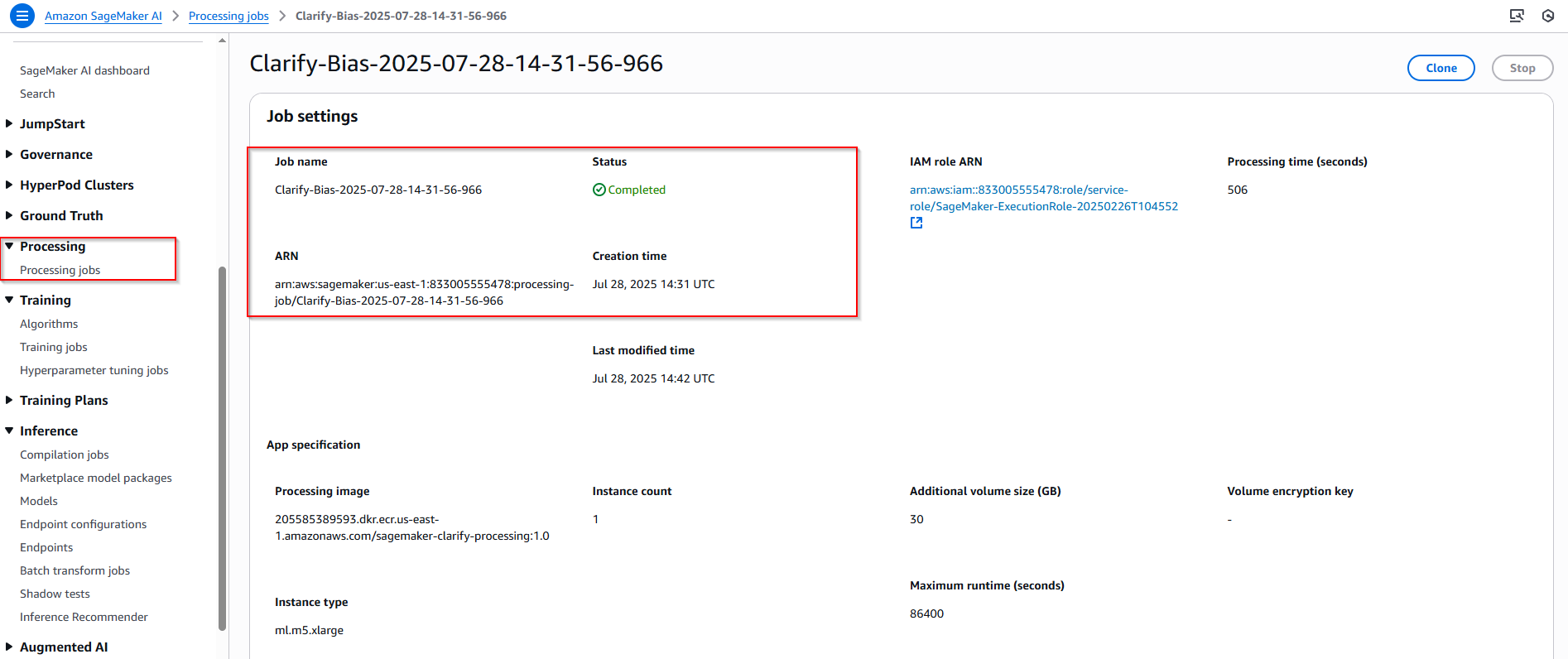Open the hamburger navigation menu icon
The width and height of the screenshot is (1568, 659).
pos(22,15)
